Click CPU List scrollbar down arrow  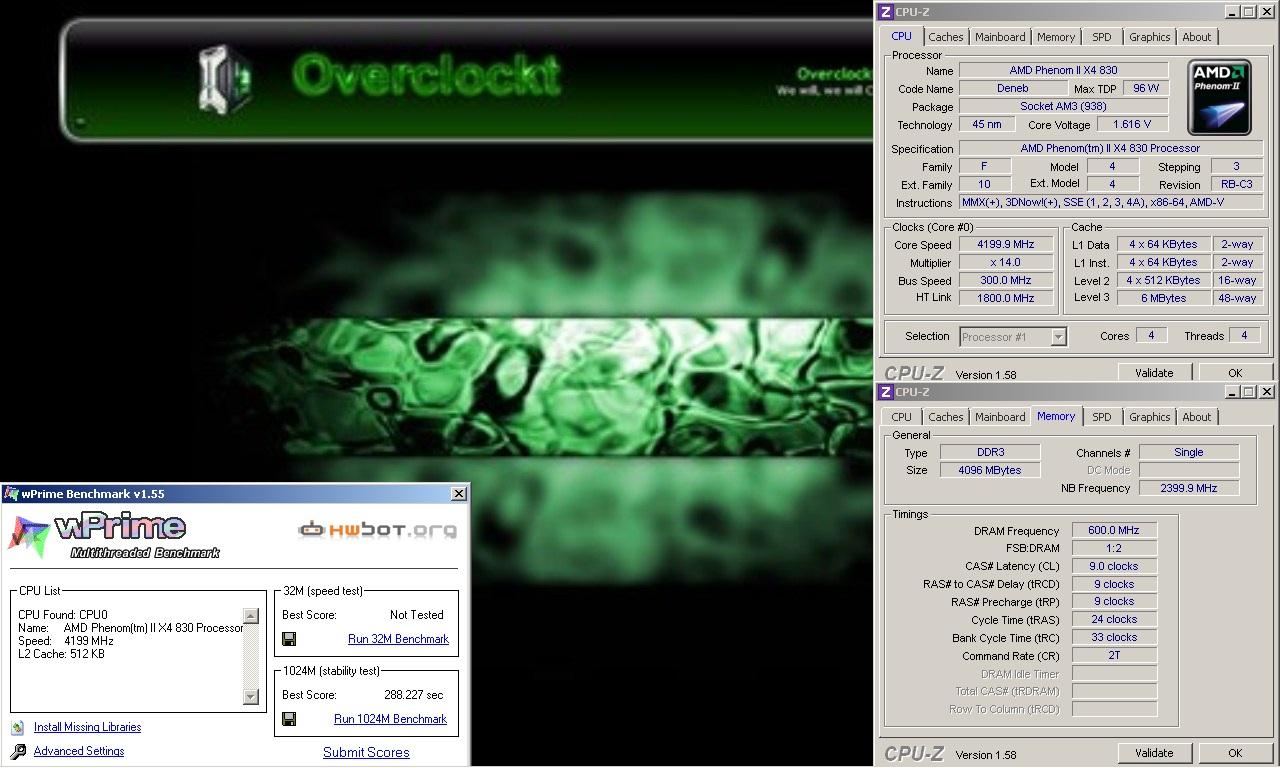click(251, 696)
